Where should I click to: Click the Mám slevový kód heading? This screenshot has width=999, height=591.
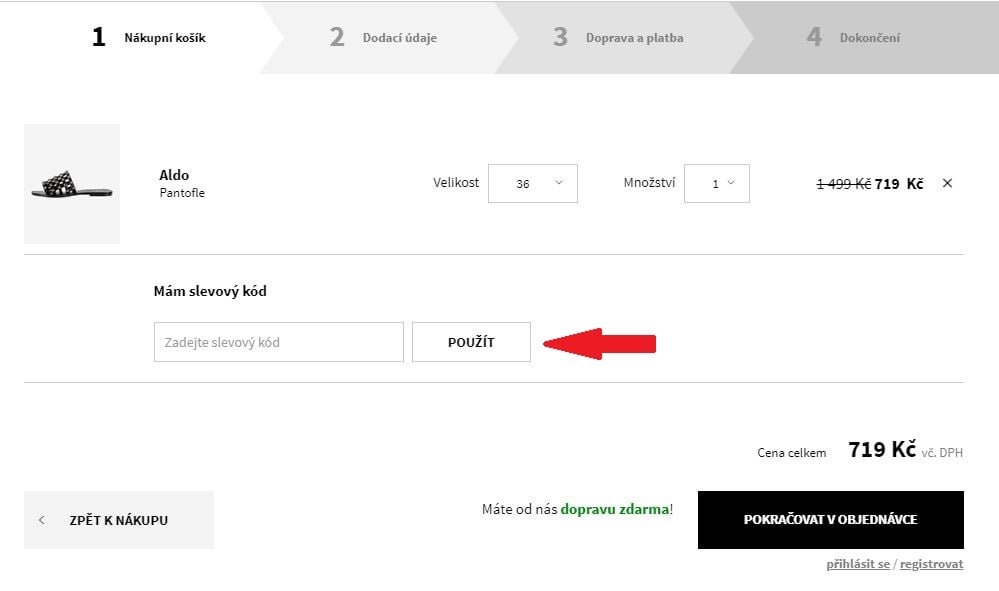[x=210, y=291]
